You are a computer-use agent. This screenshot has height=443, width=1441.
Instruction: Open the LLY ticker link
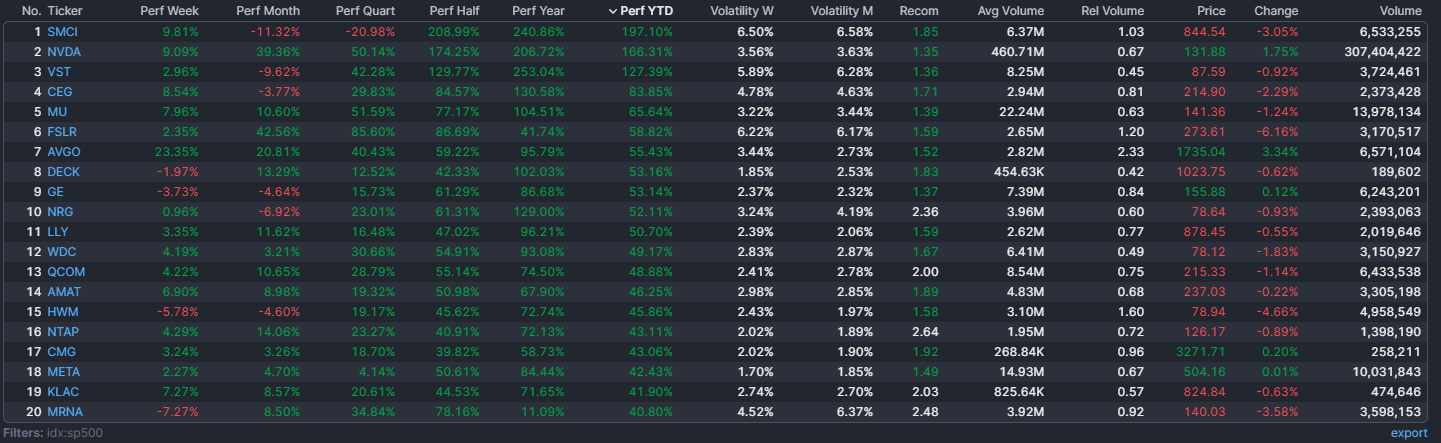58,232
